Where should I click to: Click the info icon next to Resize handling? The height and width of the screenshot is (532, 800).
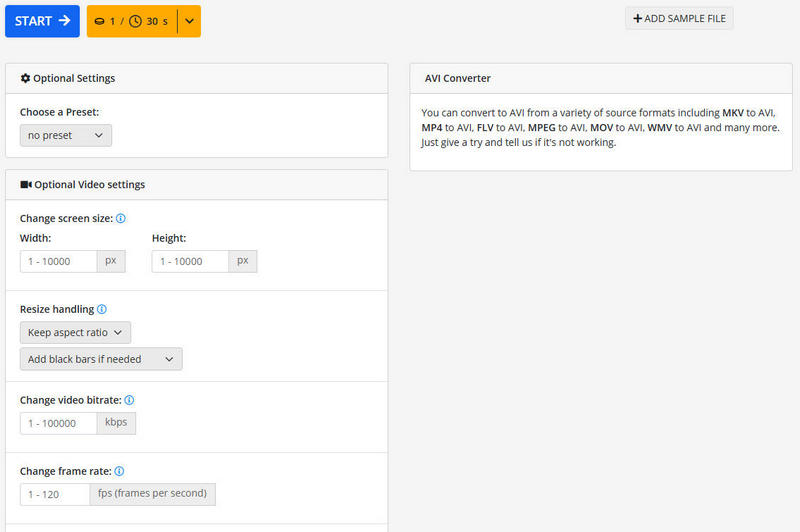102,310
